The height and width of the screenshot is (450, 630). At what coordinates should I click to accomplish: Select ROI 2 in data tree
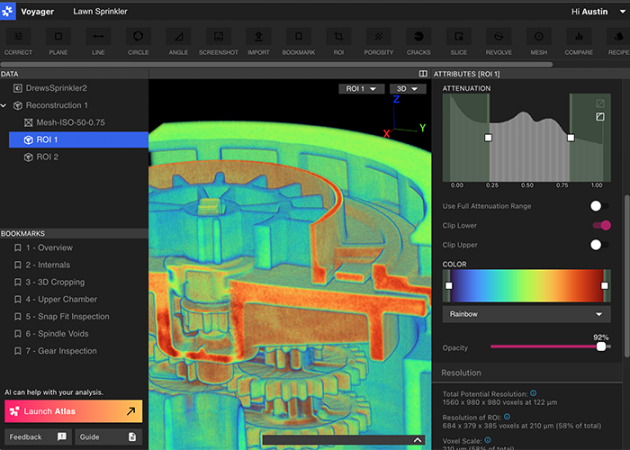coord(47,157)
